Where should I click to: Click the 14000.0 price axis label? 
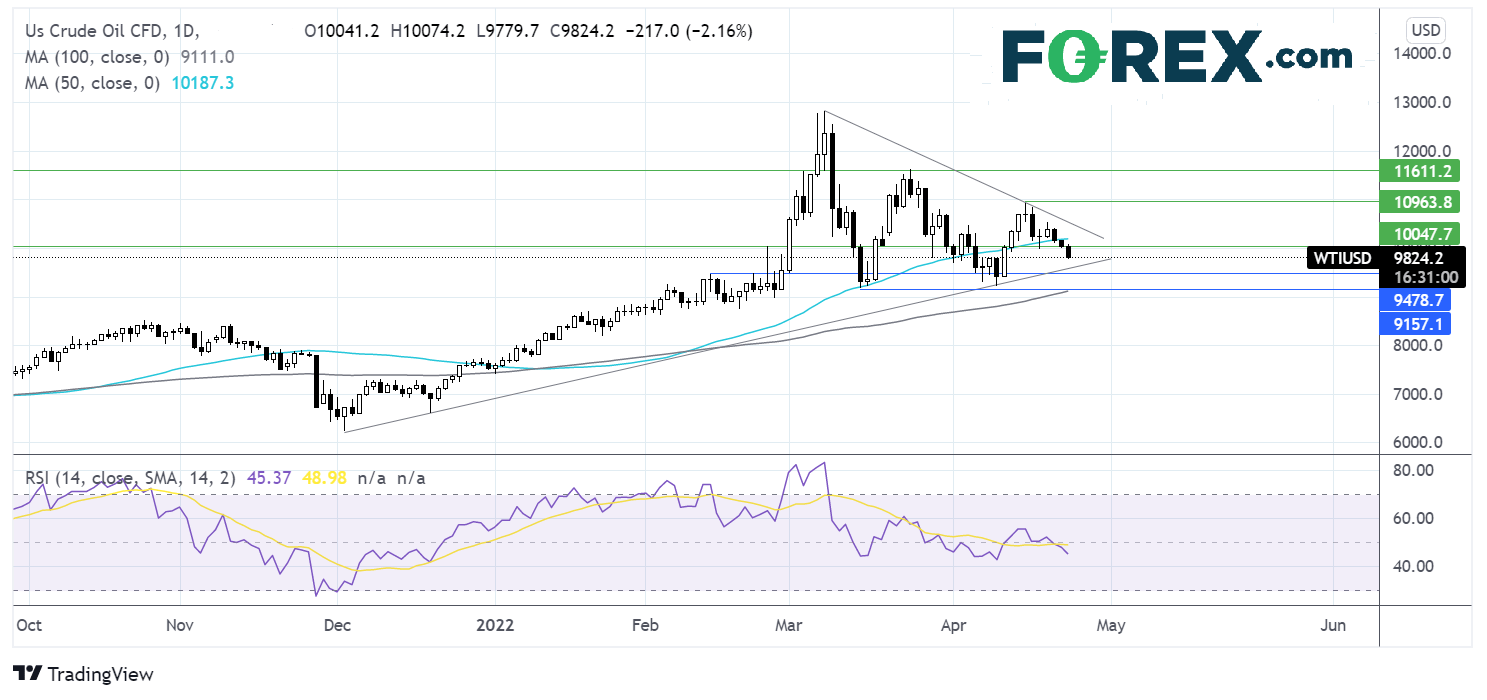tap(1421, 54)
